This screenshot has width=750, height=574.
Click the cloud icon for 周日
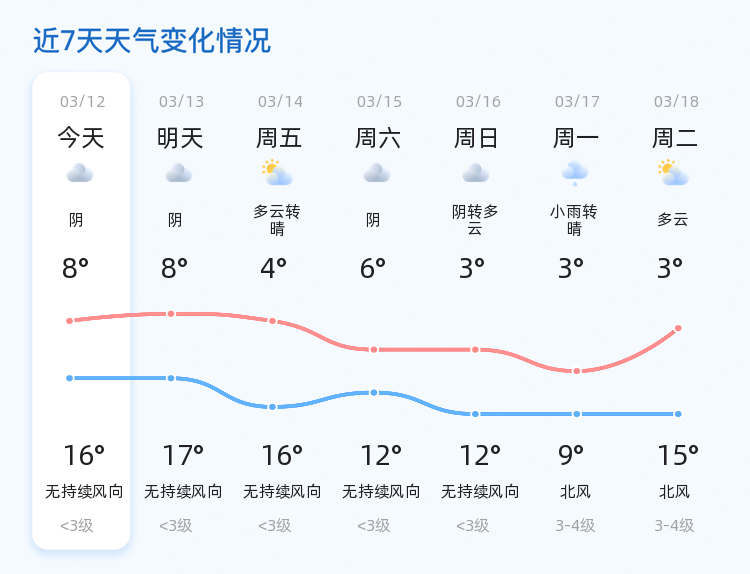coord(476,173)
